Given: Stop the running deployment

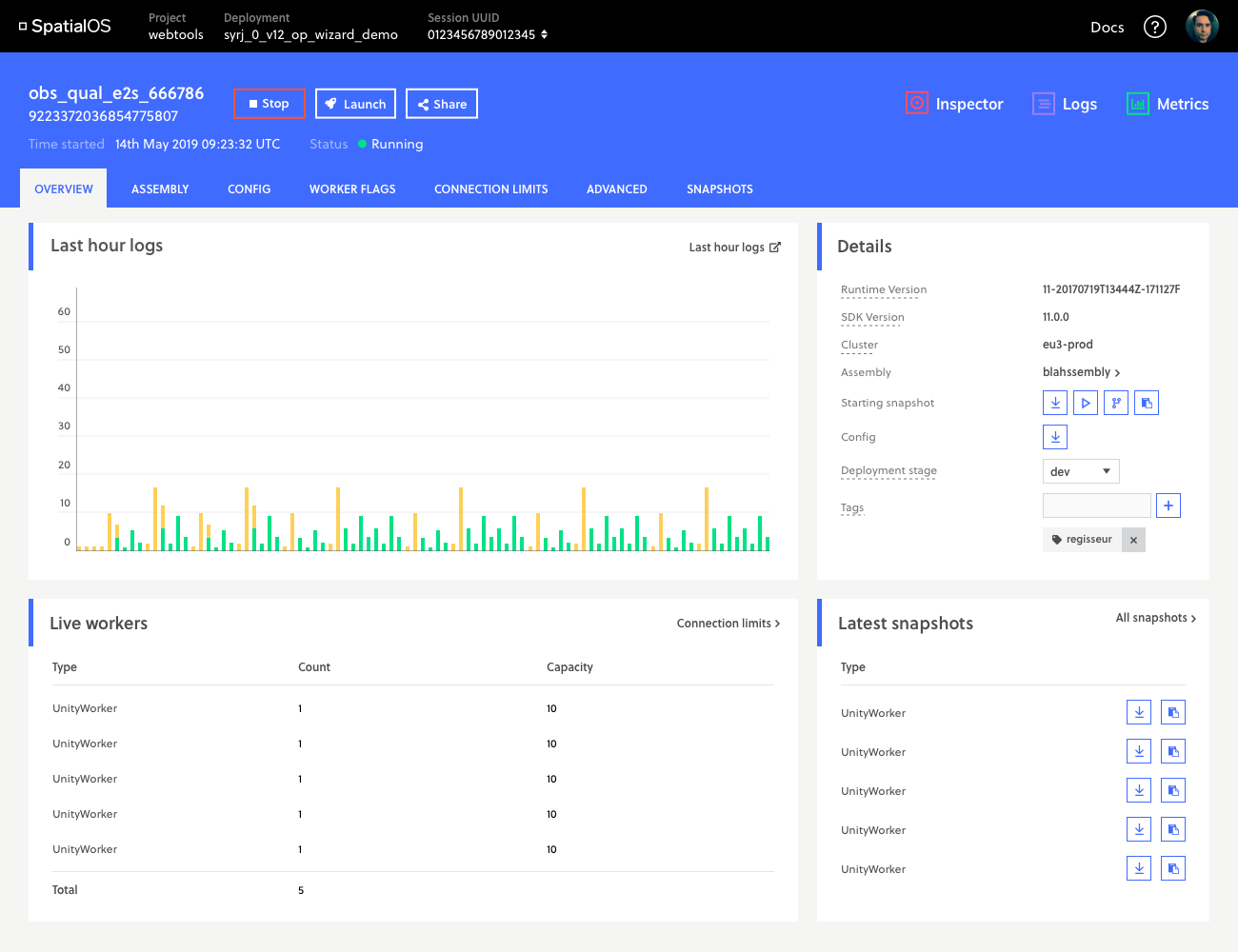Looking at the screenshot, I should [270, 104].
